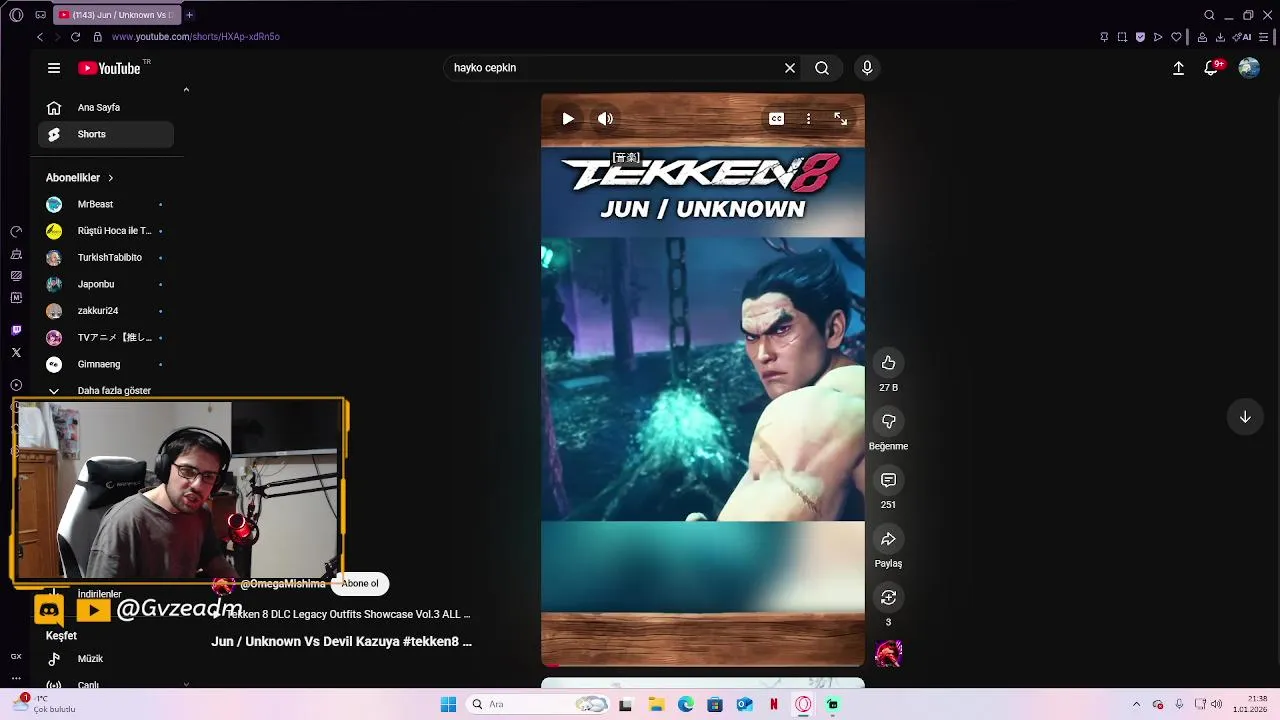Open the sound source thumbnail below remix
Screen dimensions: 1280x720
[x=888, y=654]
